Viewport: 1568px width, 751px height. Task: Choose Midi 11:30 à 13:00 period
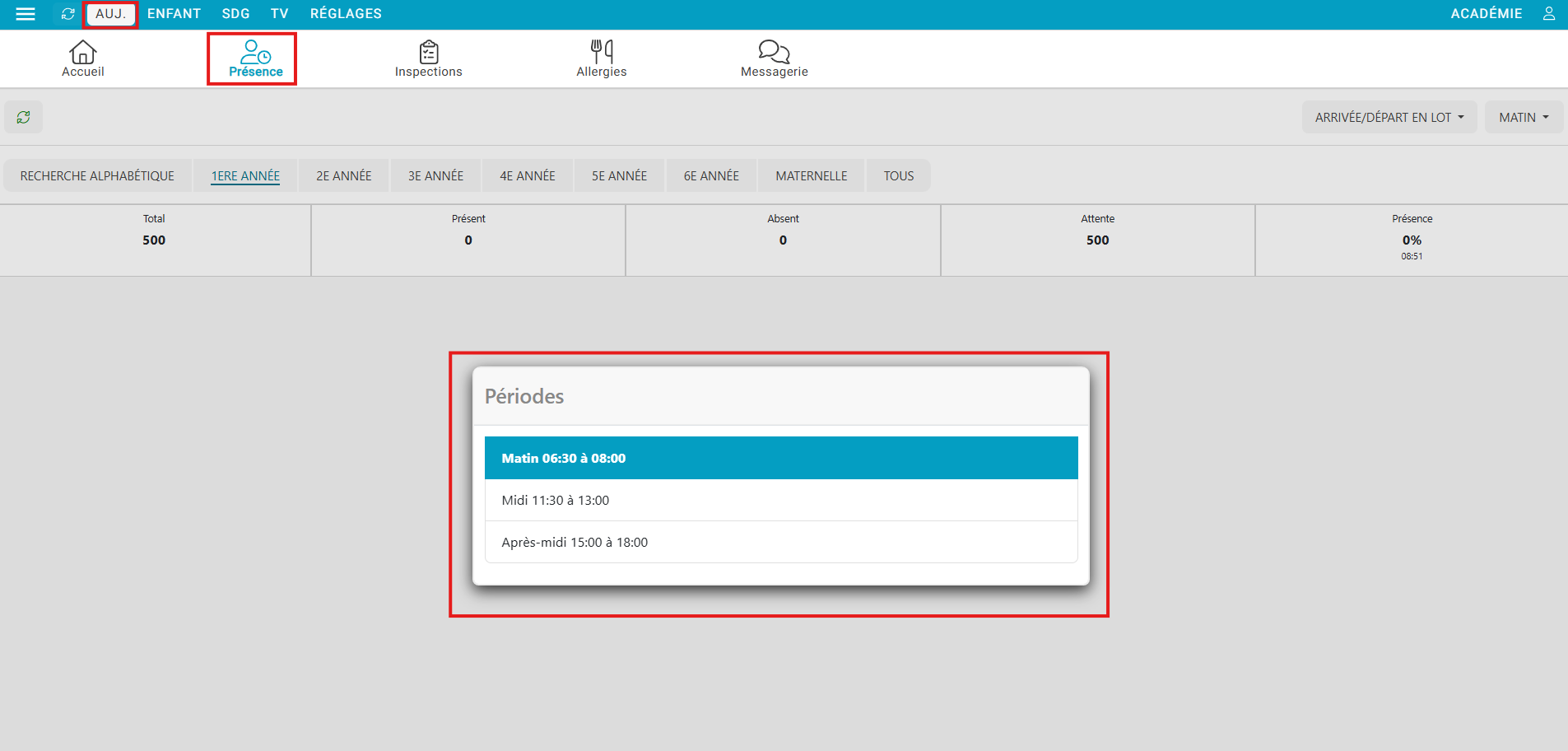tap(780, 500)
